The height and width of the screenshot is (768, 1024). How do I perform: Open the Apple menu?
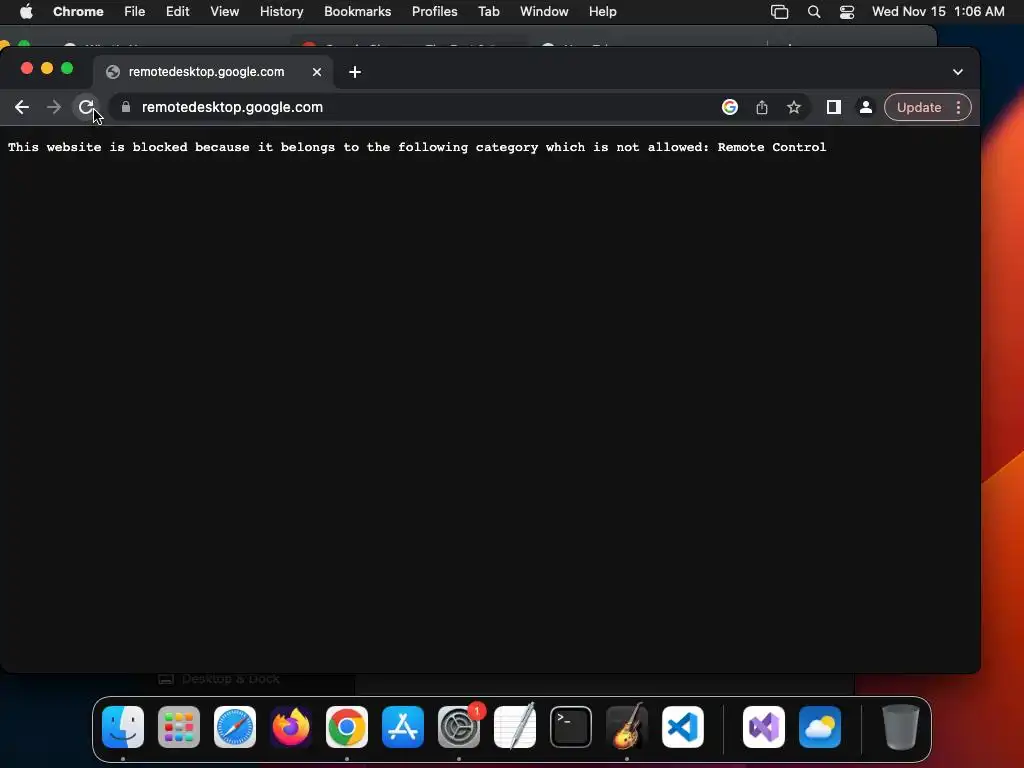26,11
